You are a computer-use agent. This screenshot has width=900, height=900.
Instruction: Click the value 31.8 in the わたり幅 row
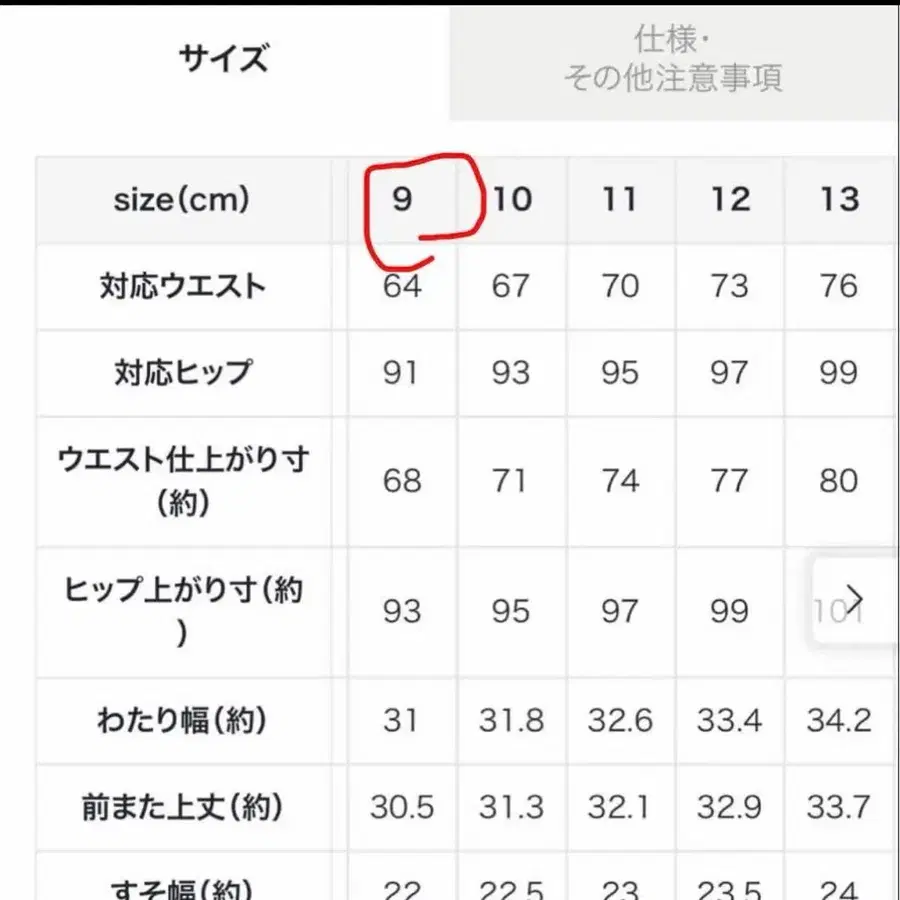tap(512, 722)
